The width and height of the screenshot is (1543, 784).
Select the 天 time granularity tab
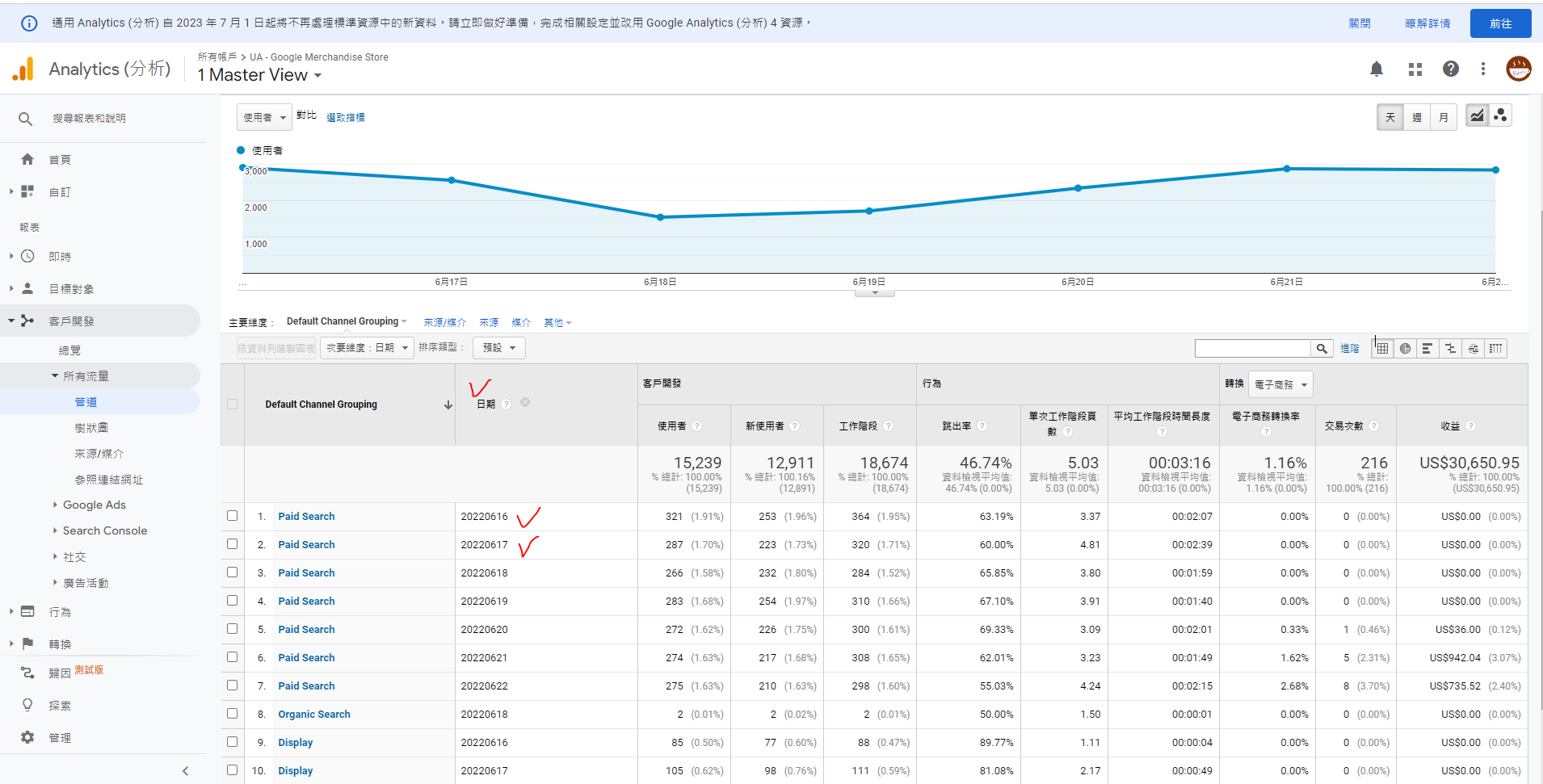1390,118
